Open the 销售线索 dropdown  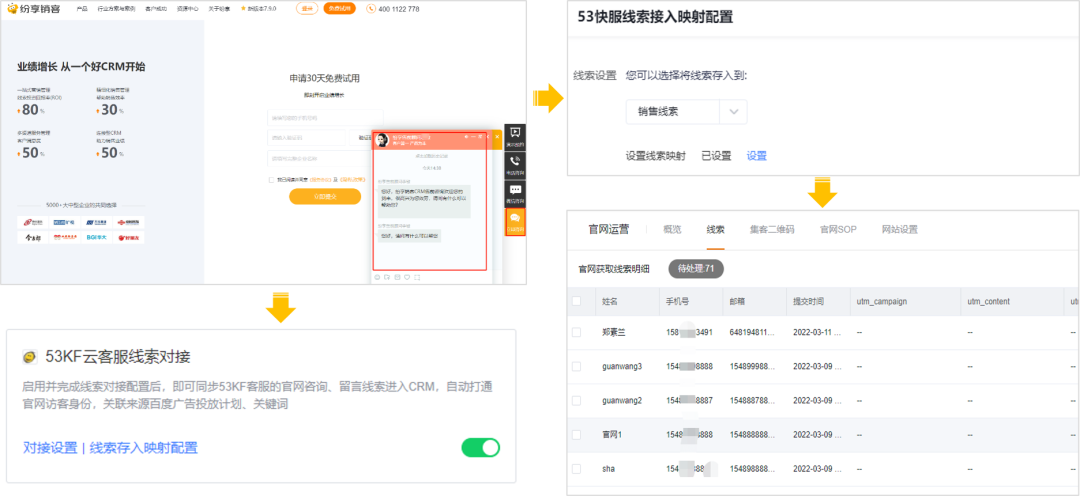tap(686, 112)
